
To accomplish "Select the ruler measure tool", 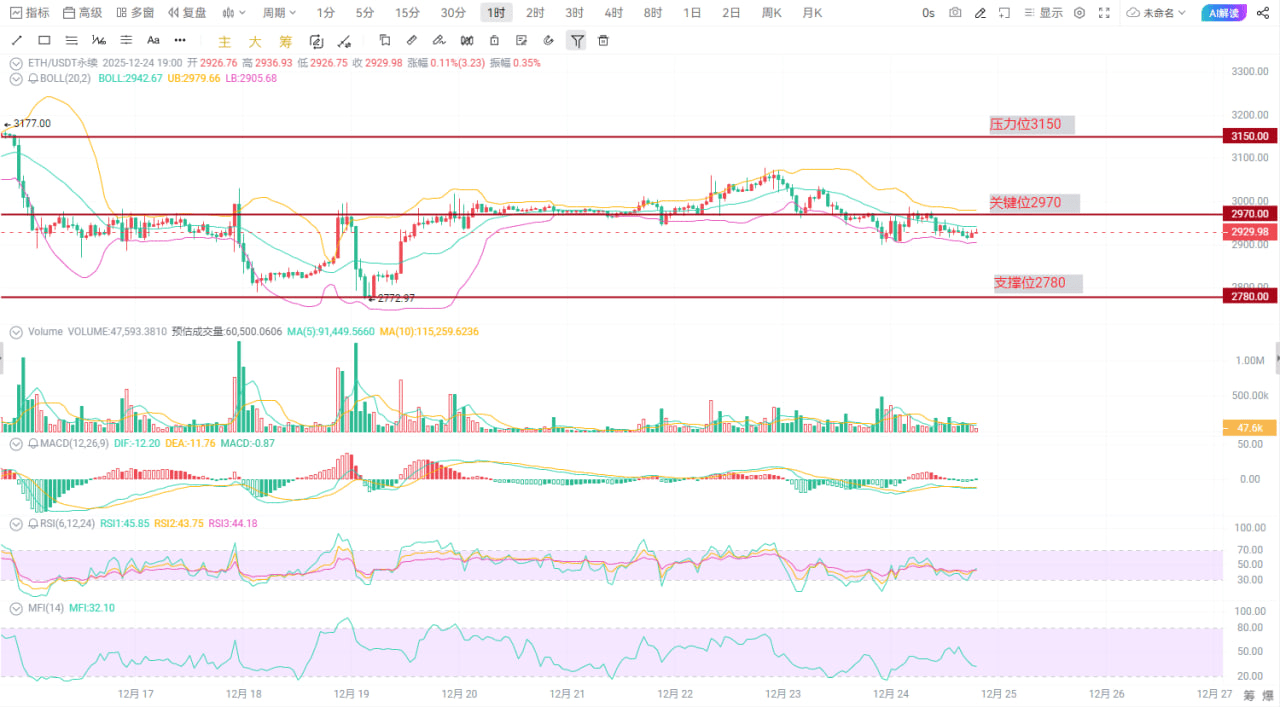I will coord(412,40).
